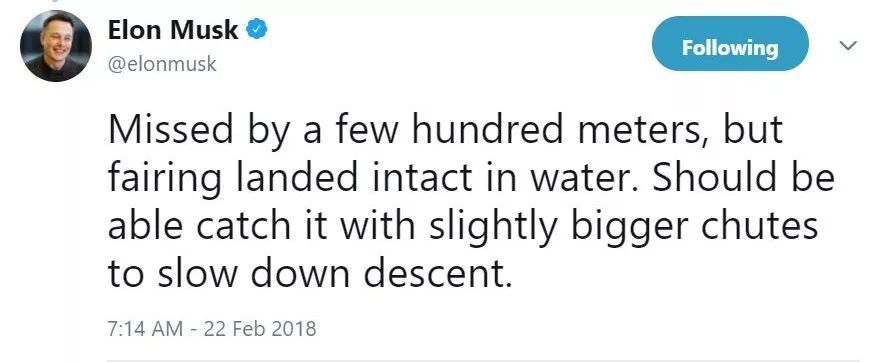Open the @elonmusk handle link
The image size is (893, 362).
click(162, 64)
